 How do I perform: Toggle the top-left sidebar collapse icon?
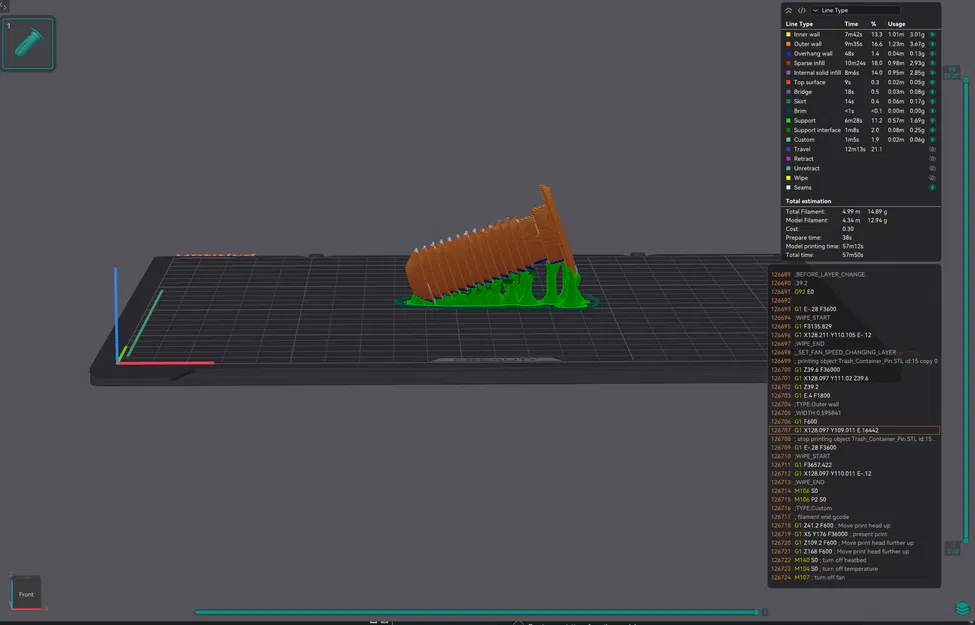pyautogui.click(x=4, y=6)
